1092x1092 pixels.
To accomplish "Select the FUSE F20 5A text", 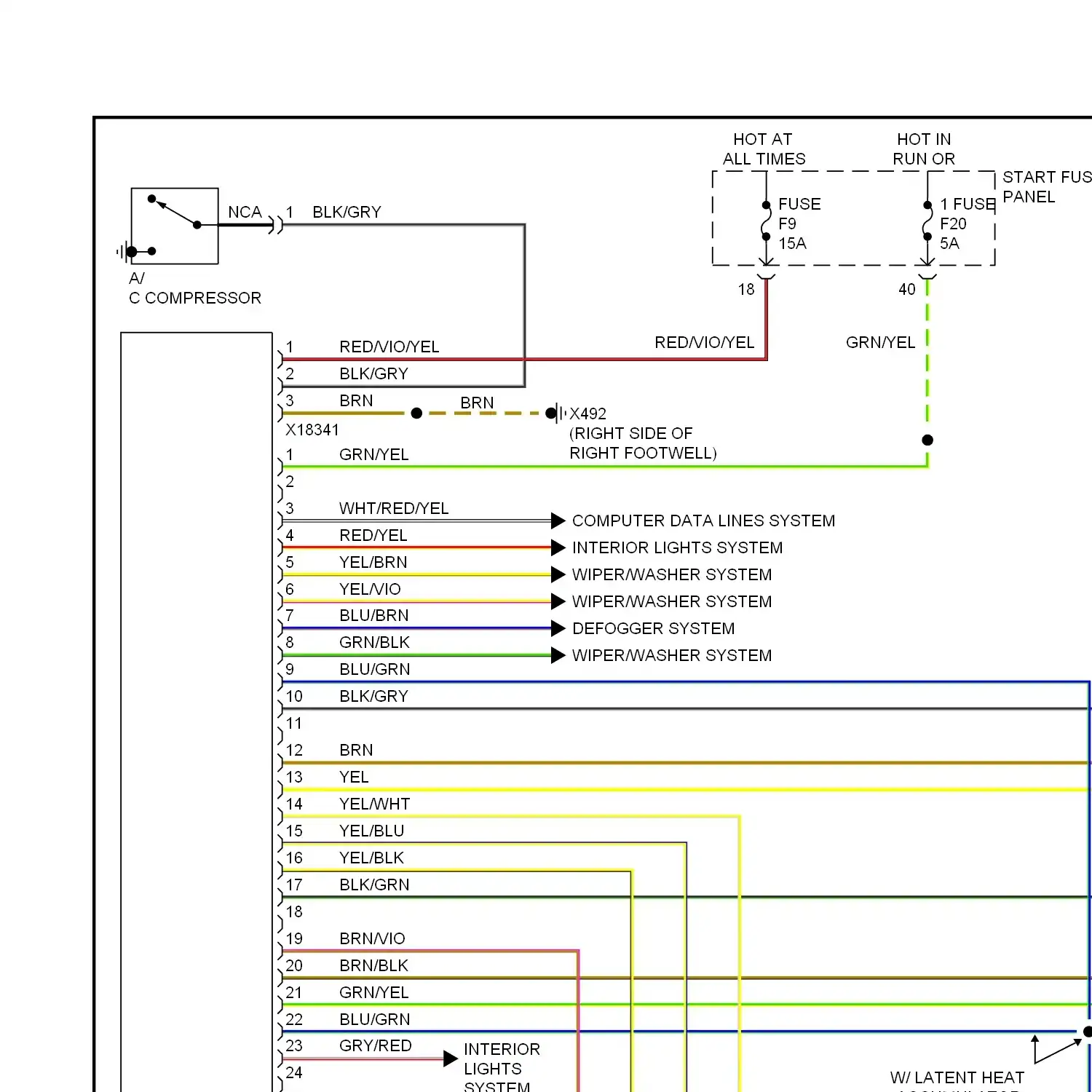I will point(968,223).
